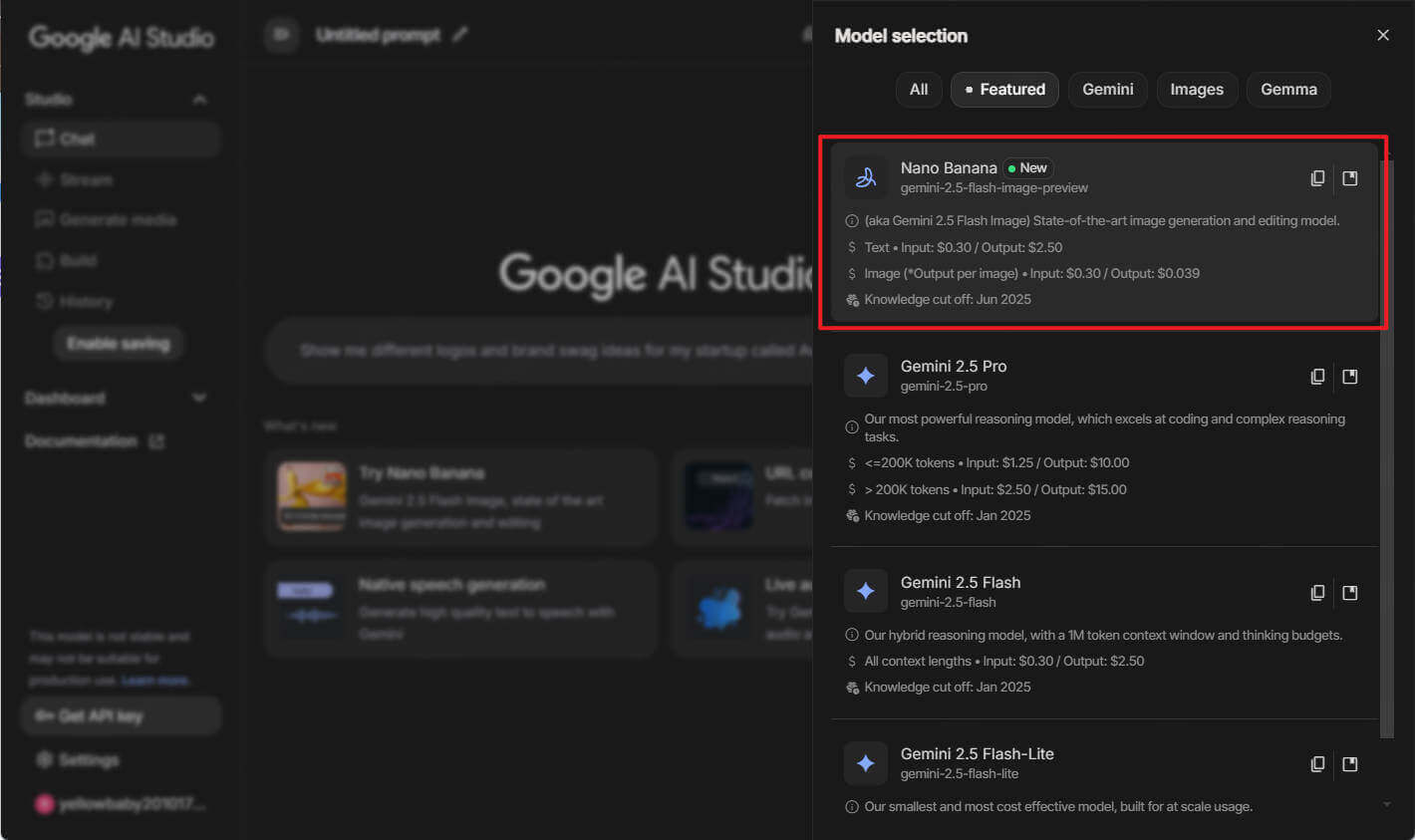Click the New badge on Nano Banana
This screenshot has height=840, width=1415.
[x=1028, y=168]
